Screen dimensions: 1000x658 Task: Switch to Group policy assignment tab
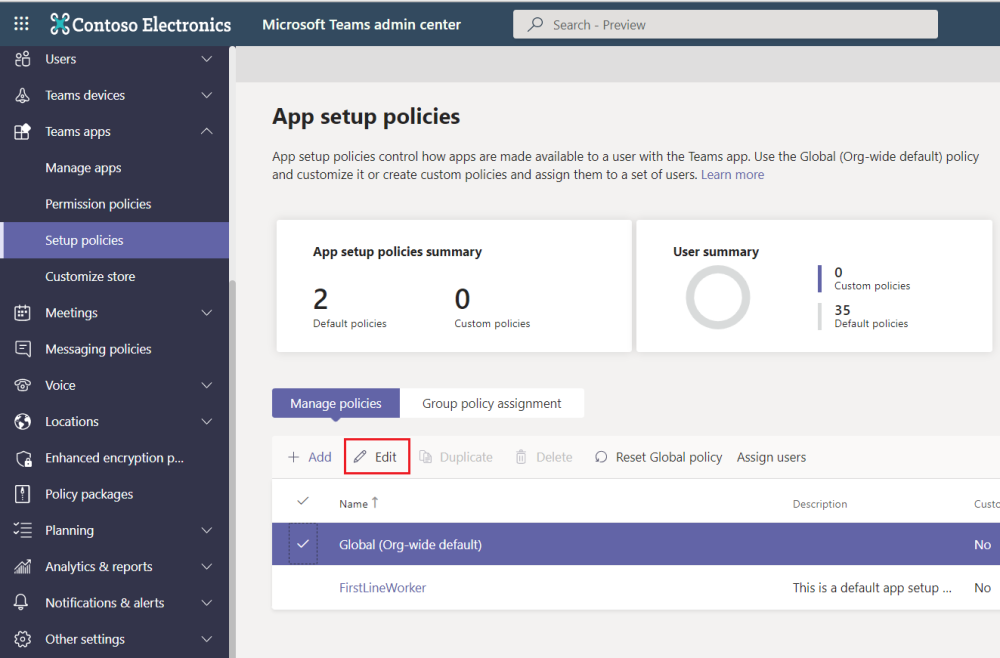[x=492, y=403]
